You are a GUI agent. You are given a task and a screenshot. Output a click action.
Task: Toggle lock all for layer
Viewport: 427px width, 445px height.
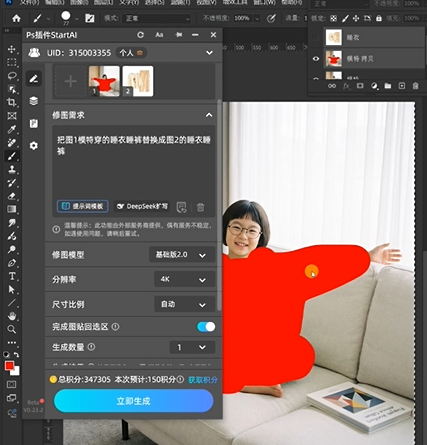(379, 18)
